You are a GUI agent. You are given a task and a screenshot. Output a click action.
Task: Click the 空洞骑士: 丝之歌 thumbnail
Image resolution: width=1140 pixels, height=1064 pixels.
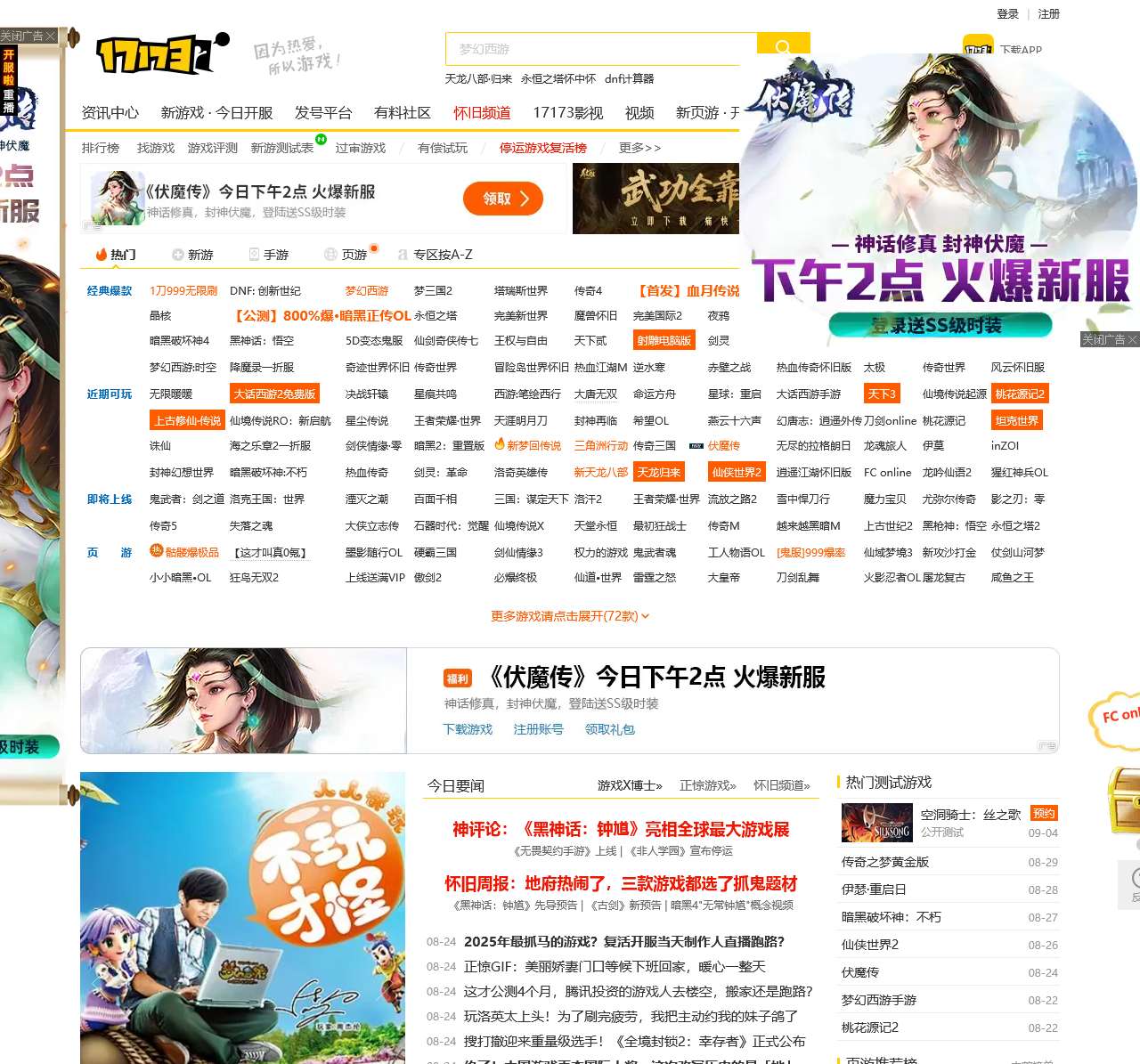(x=876, y=822)
